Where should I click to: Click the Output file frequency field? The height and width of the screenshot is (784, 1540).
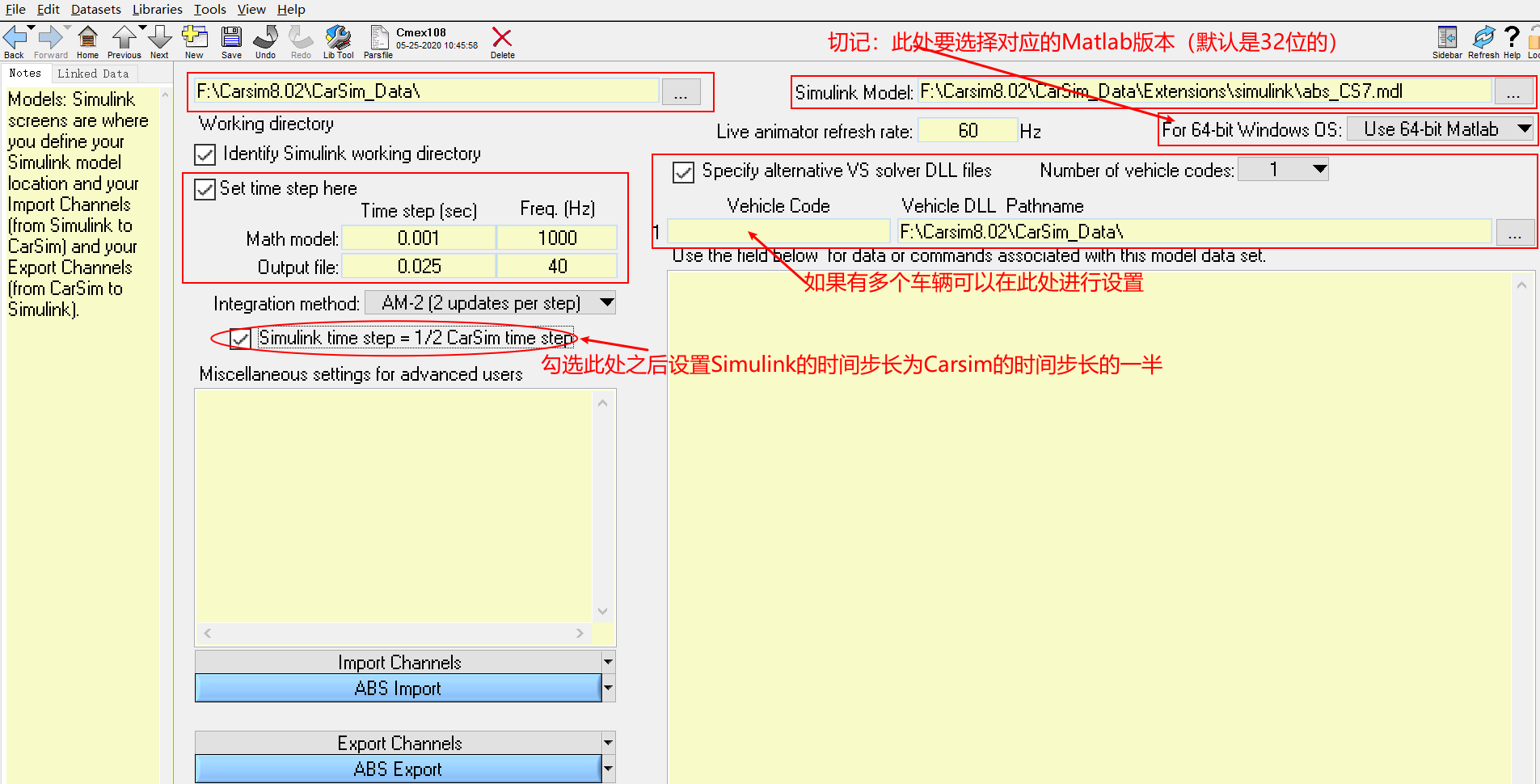click(557, 267)
